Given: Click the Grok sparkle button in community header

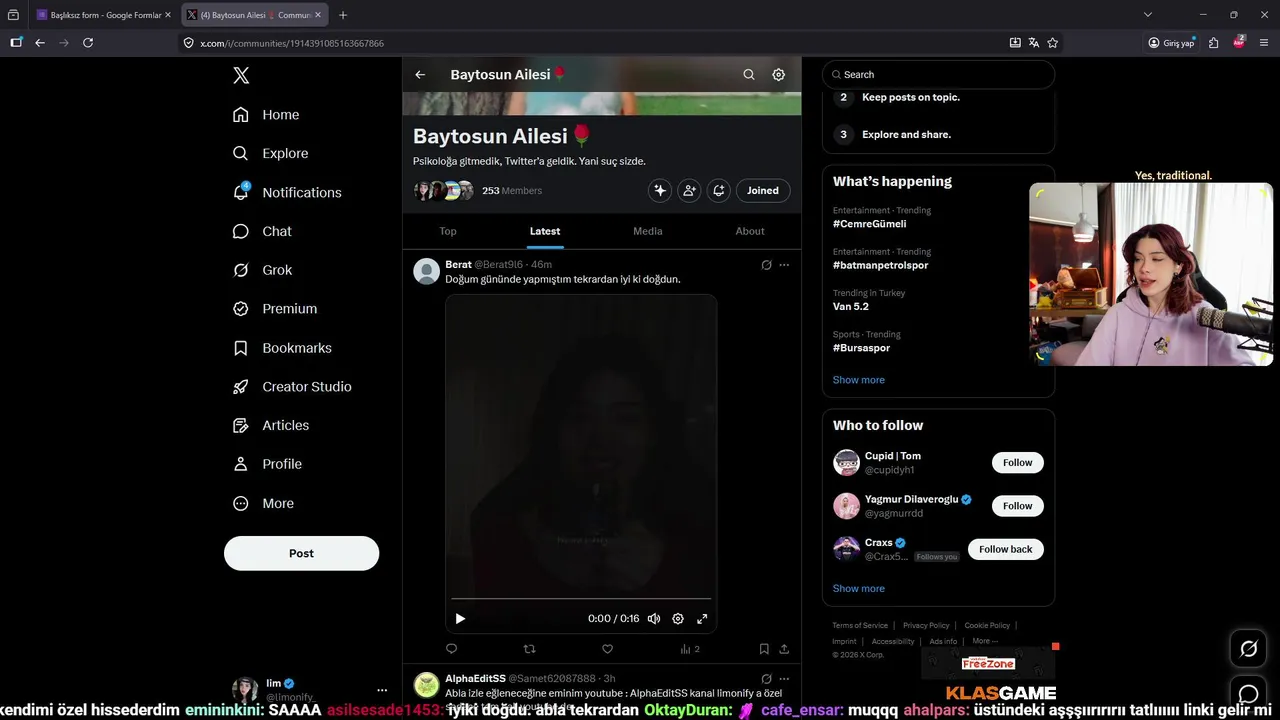Looking at the screenshot, I should coord(660,190).
